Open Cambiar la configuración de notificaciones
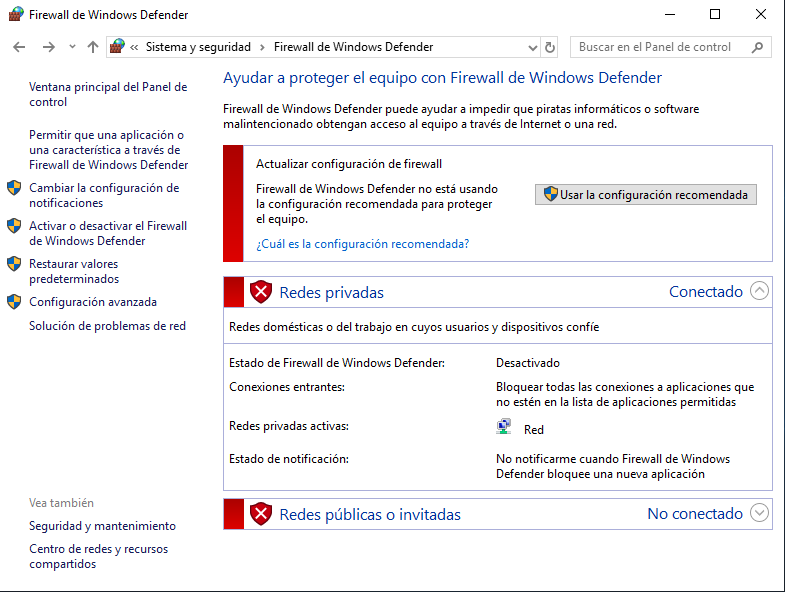This screenshot has width=785, height=592. coord(104,195)
